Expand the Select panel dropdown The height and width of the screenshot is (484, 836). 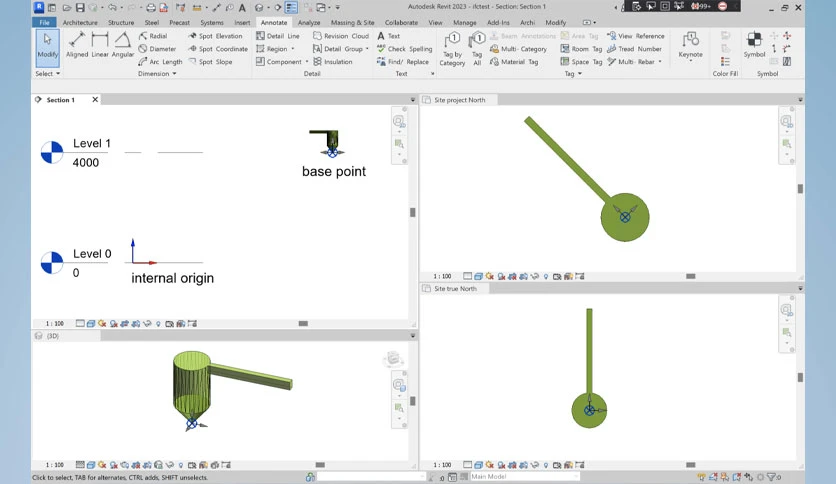coord(47,74)
